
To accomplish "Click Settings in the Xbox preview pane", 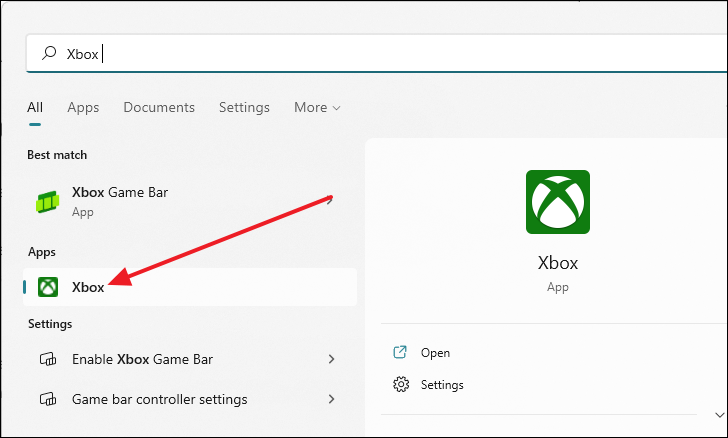I will coord(442,385).
